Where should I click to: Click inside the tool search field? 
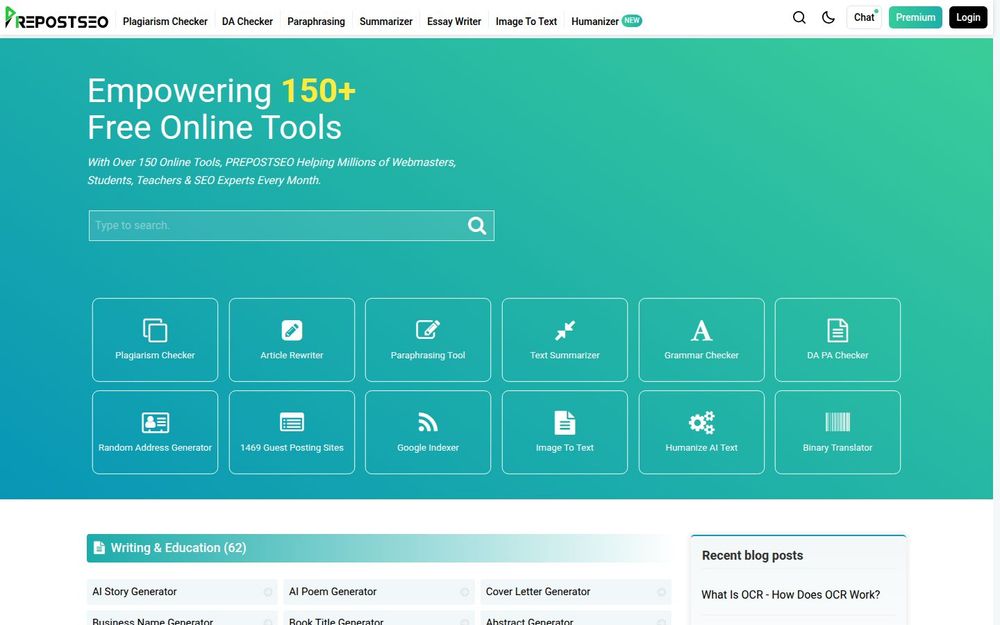(x=270, y=225)
